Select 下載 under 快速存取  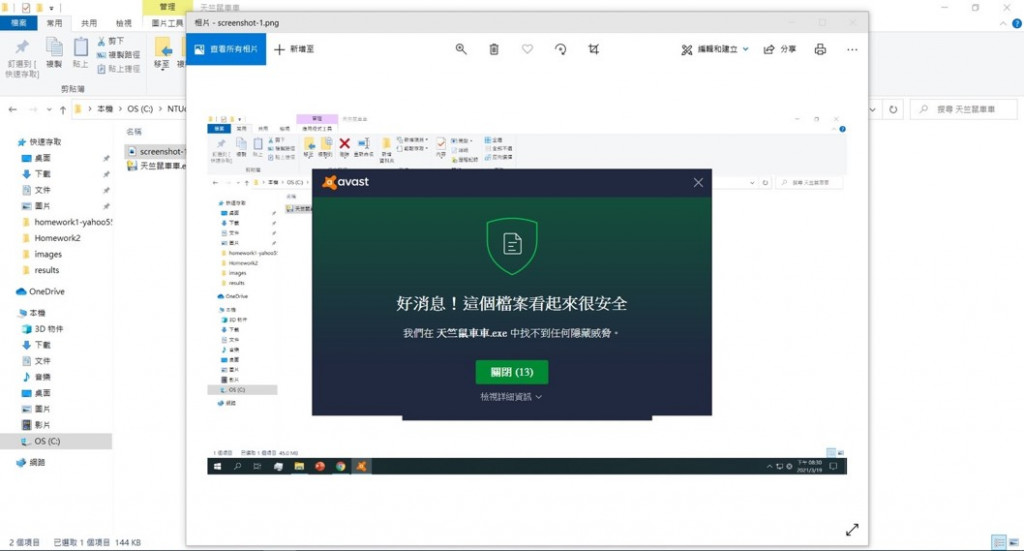coord(37,174)
